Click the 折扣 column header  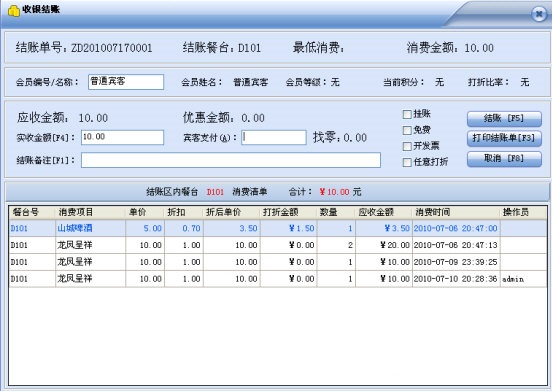point(183,212)
